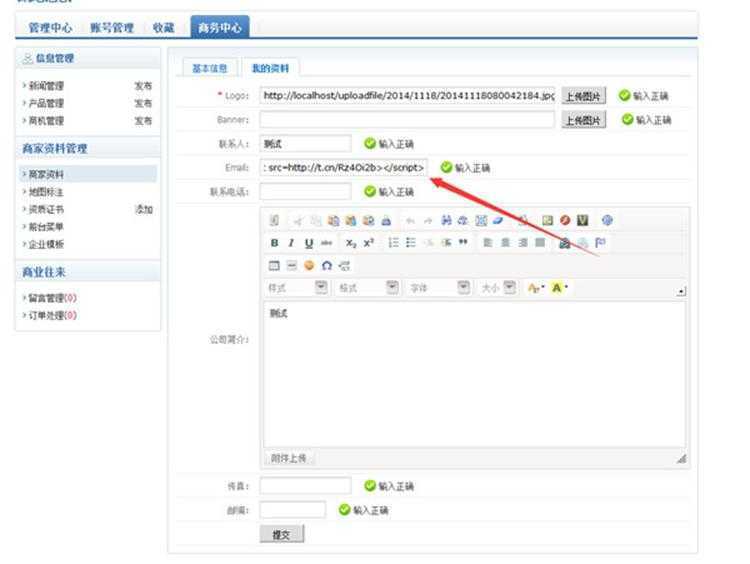The width and height of the screenshot is (750, 564).
Task: Open the text color picker
Action: (536, 288)
